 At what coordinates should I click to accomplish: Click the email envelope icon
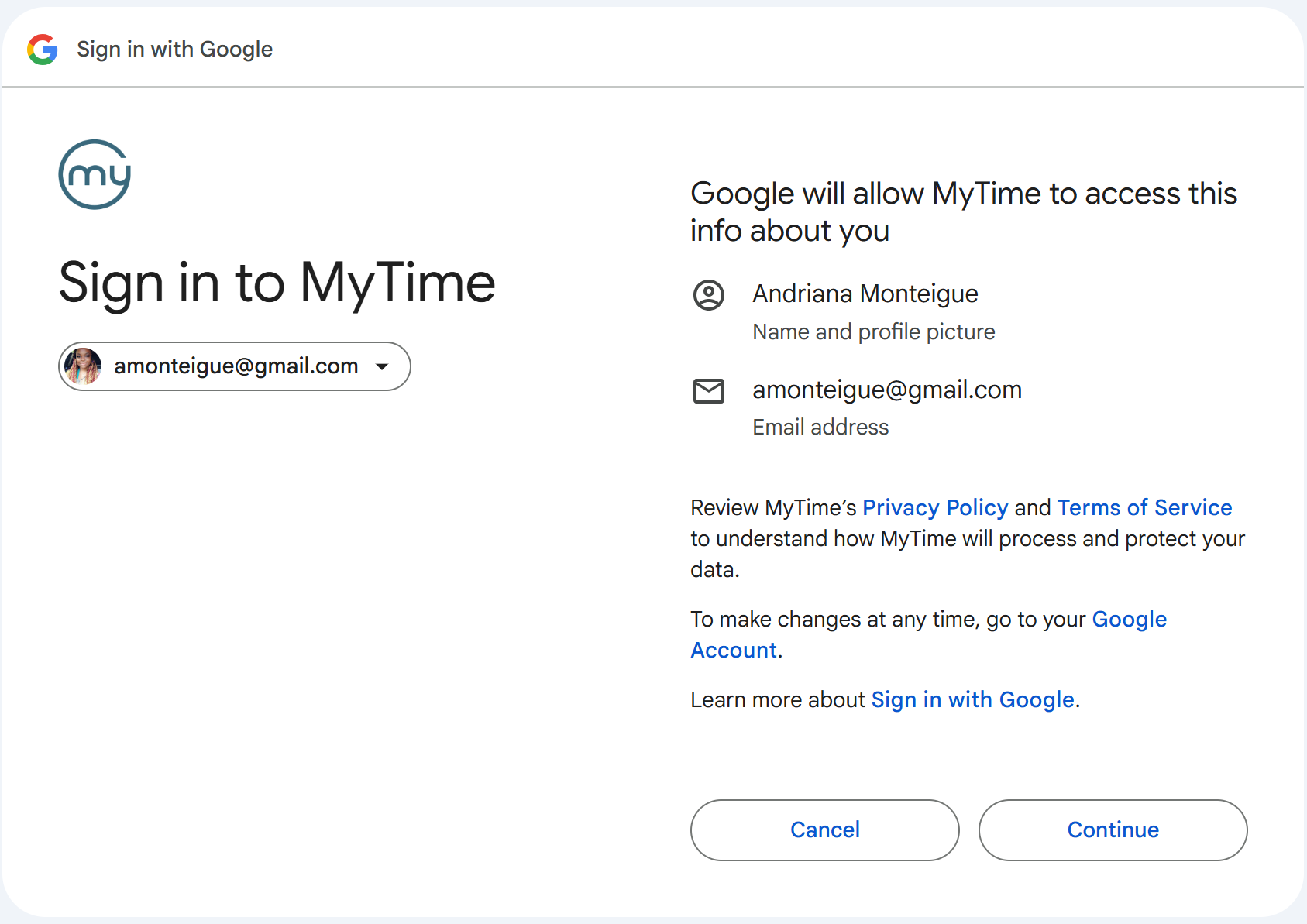pyautogui.click(x=708, y=391)
